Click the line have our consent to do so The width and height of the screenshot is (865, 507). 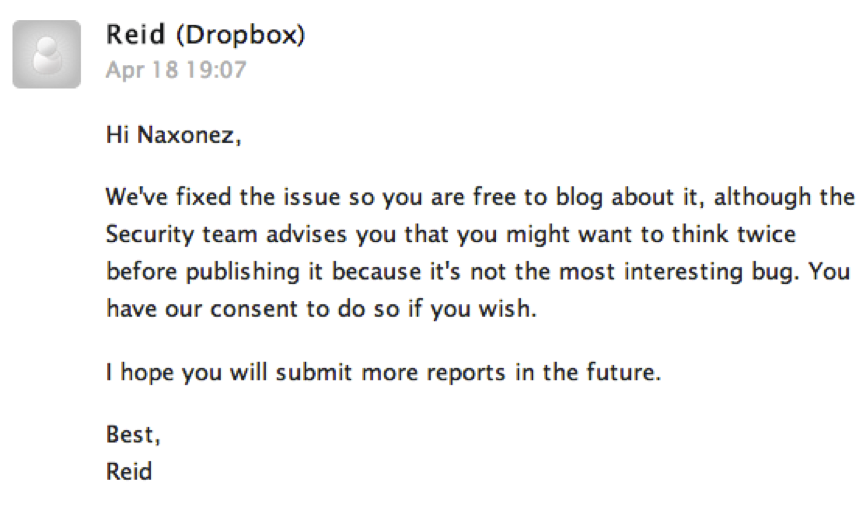click(321, 309)
